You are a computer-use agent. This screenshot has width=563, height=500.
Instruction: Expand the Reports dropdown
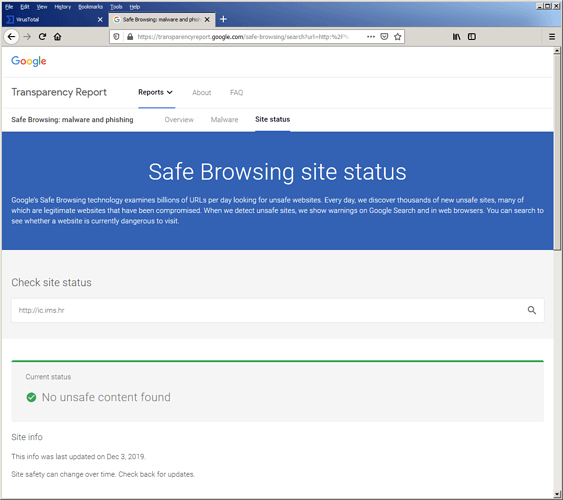(x=155, y=92)
